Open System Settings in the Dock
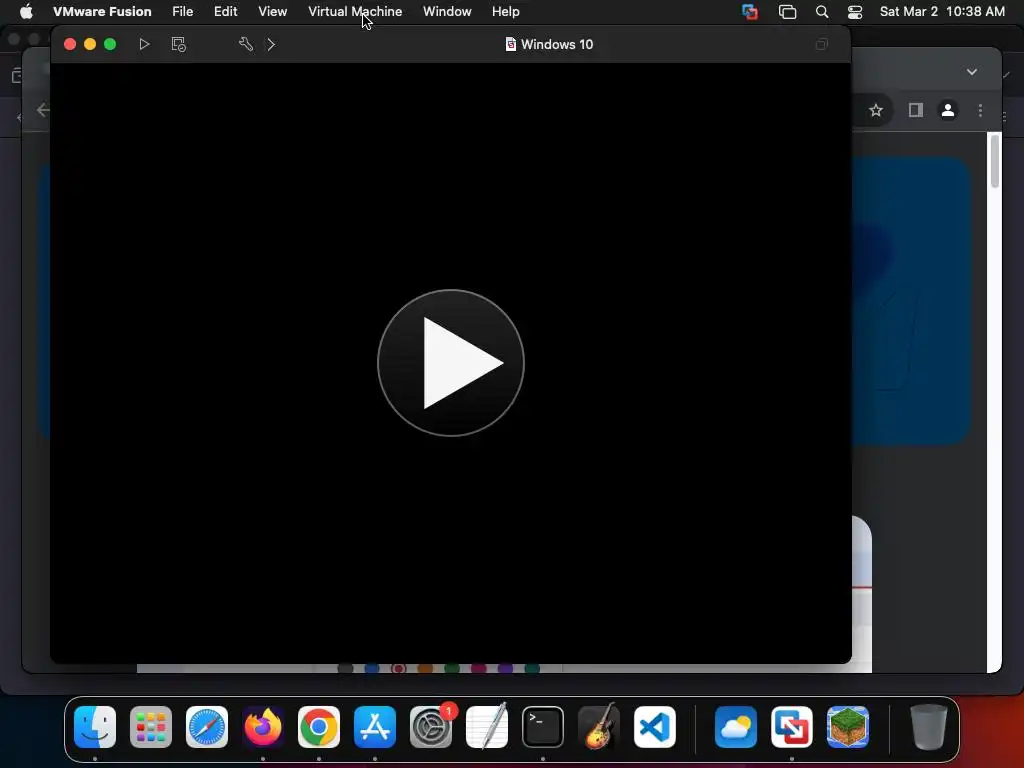 click(x=431, y=727)
